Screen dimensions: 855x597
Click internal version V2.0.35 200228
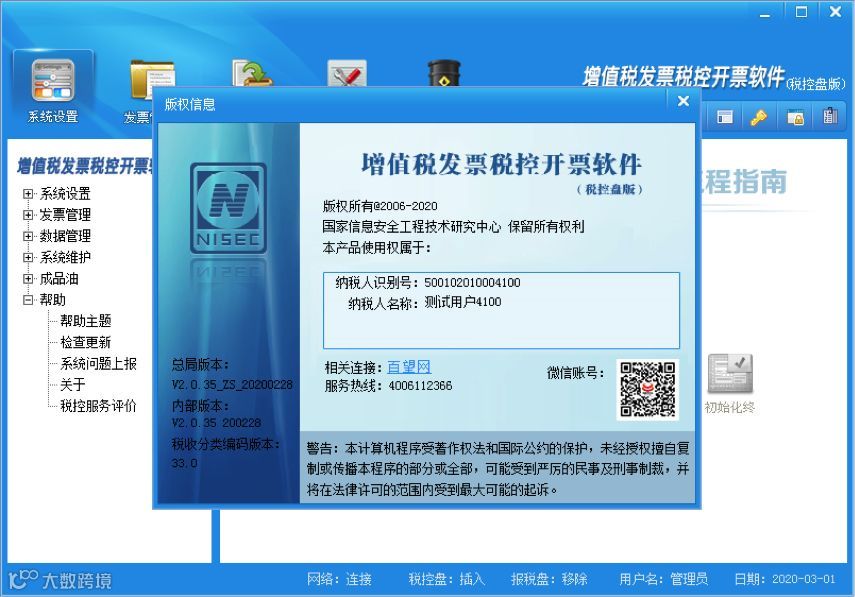[x=216, y=423]
